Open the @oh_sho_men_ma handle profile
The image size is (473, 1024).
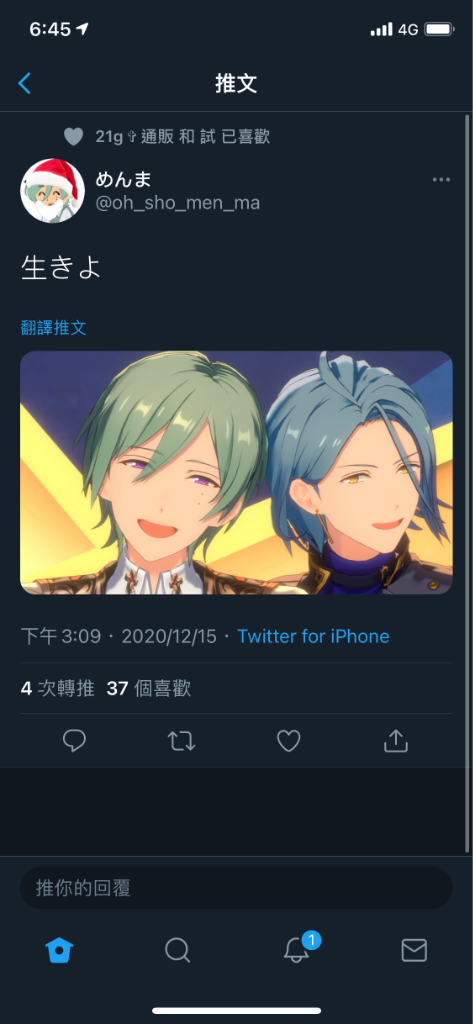coord(178,203)
